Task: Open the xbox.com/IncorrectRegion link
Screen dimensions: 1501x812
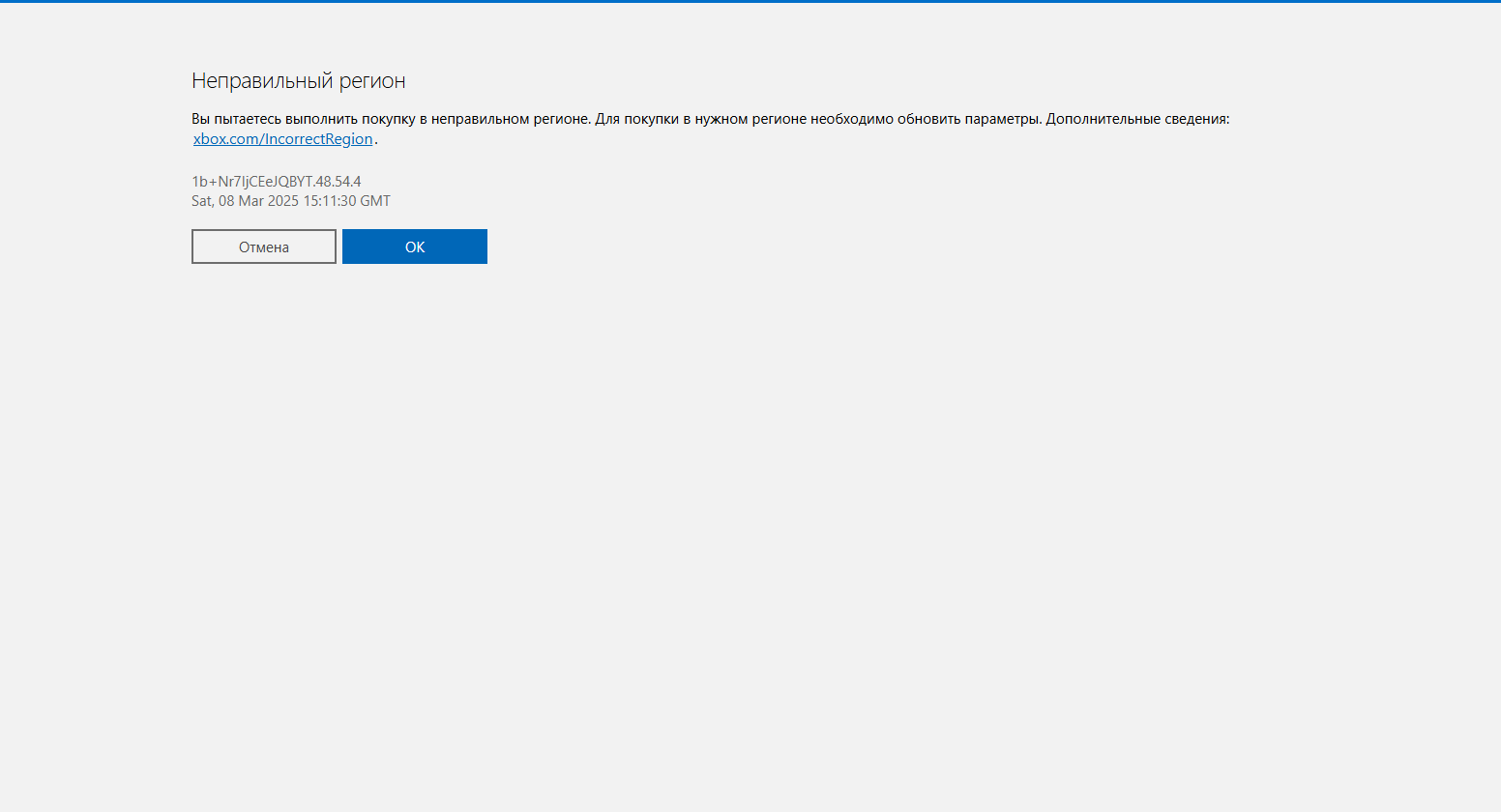Action: (x=283, y=139)
